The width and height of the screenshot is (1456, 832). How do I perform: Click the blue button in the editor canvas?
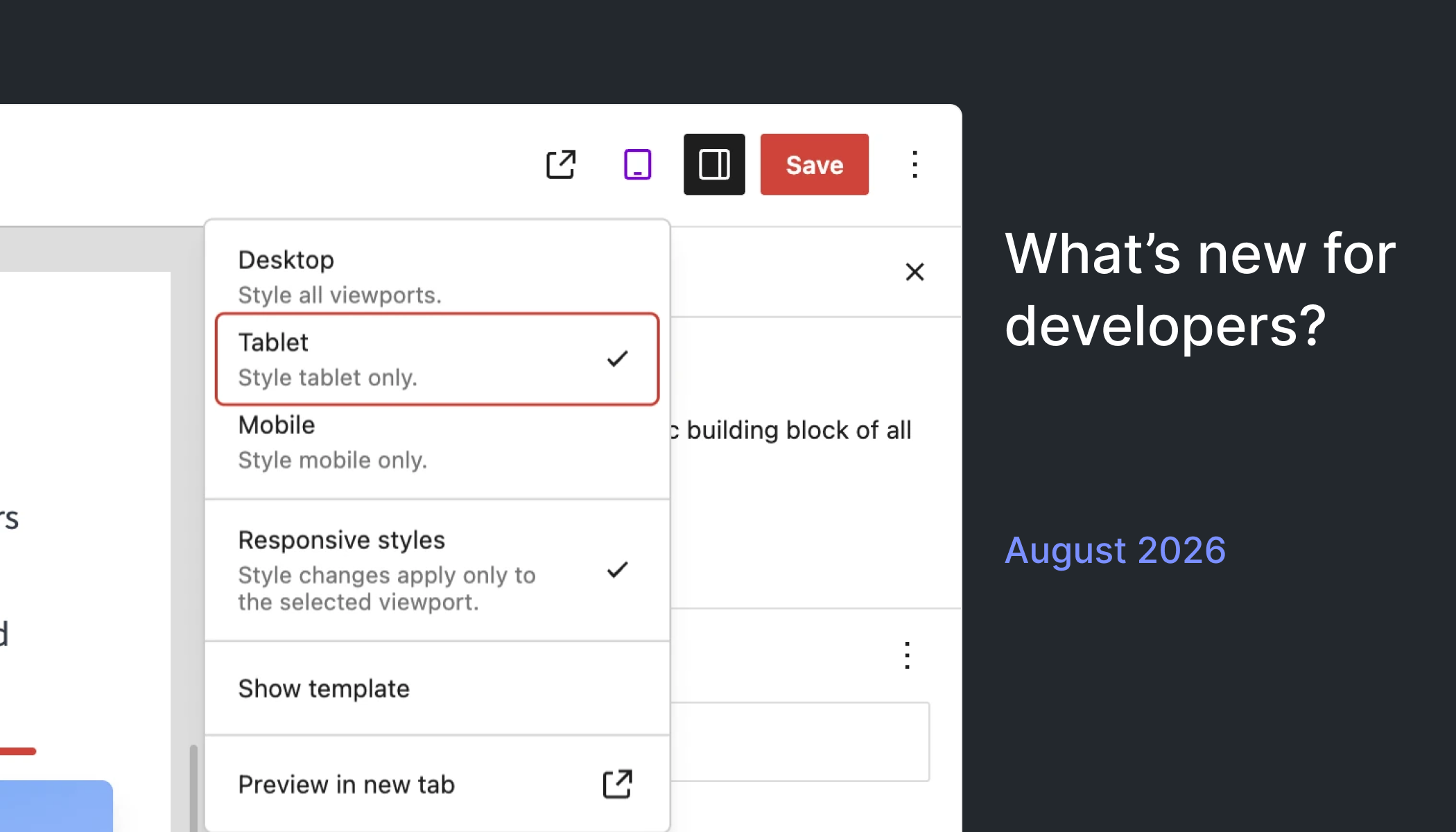[56, 806]
